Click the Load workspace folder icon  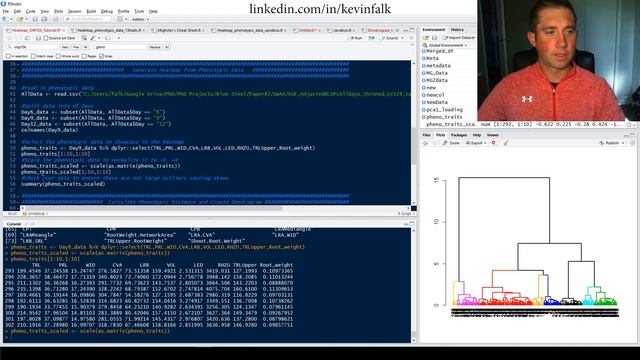(425, 38)
